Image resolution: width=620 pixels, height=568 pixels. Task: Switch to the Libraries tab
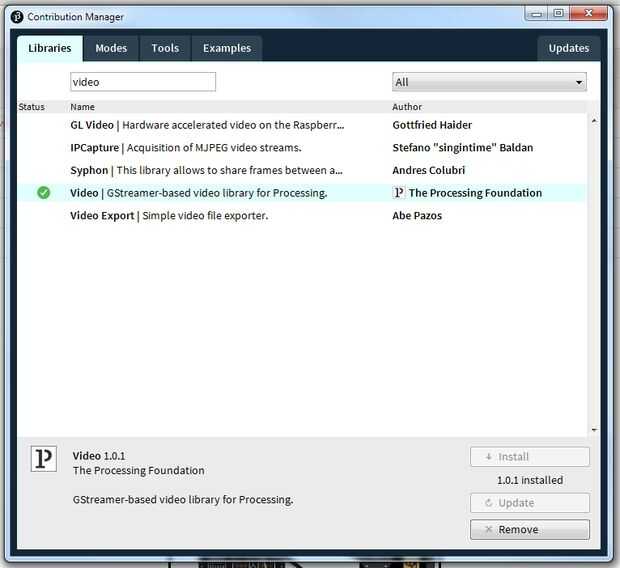tap(50, 48)
